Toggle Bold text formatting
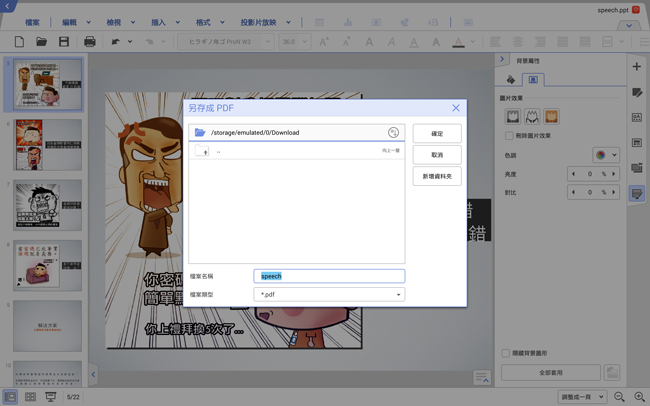The image size is (650, 406). tap(369, 41)
